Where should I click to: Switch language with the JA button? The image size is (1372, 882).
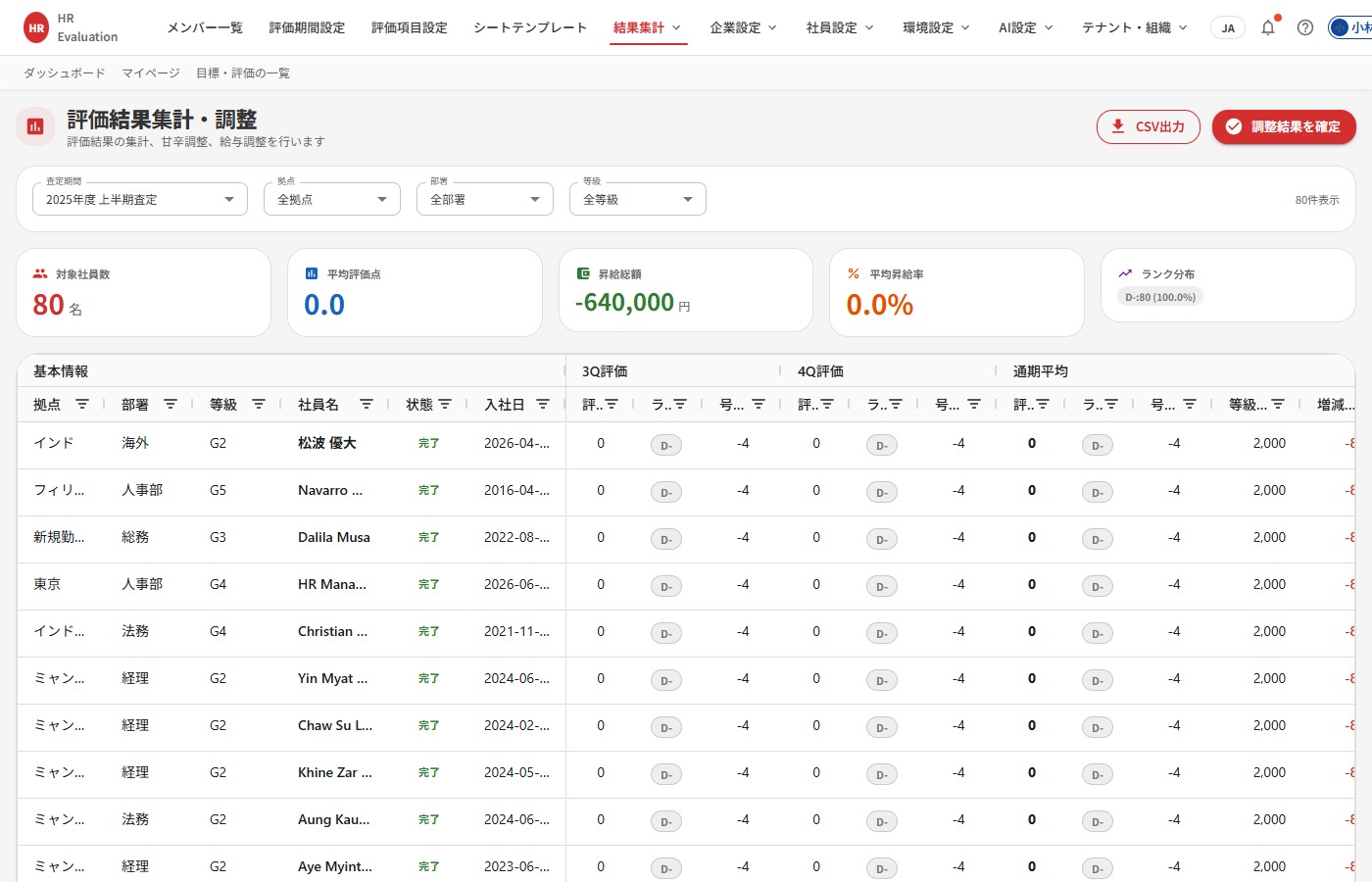[1228, 27]
